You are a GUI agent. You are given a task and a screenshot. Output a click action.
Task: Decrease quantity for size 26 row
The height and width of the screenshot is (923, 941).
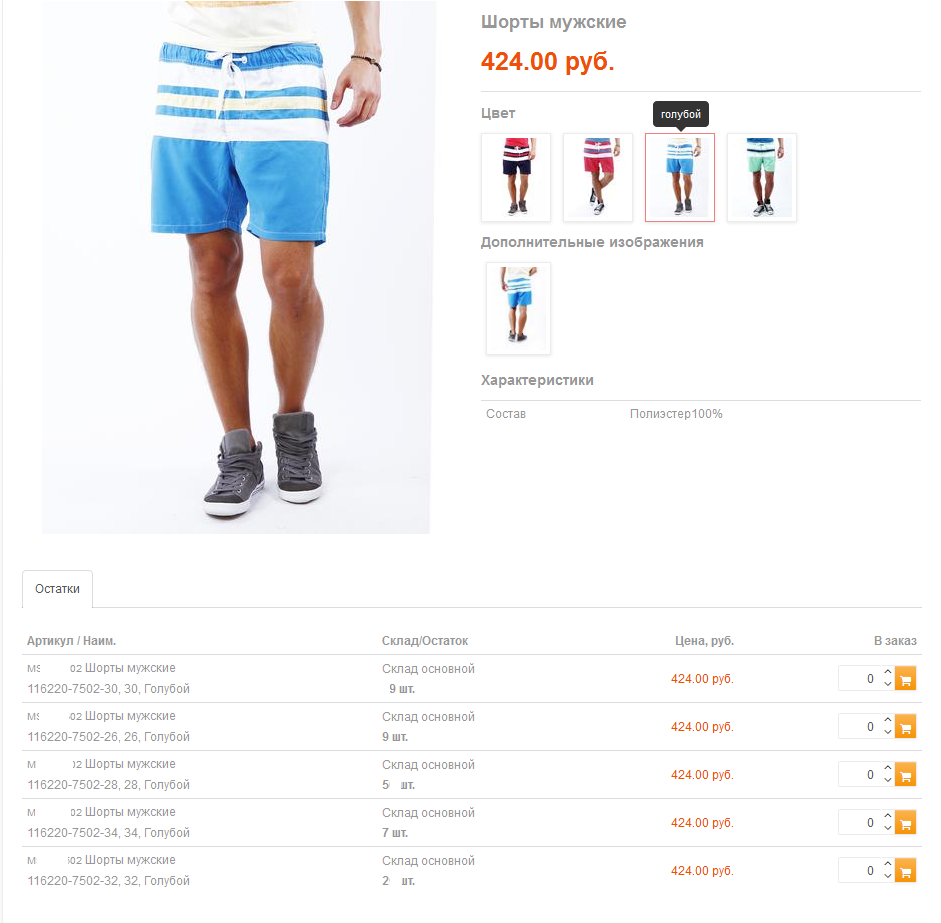pos(888,732)
